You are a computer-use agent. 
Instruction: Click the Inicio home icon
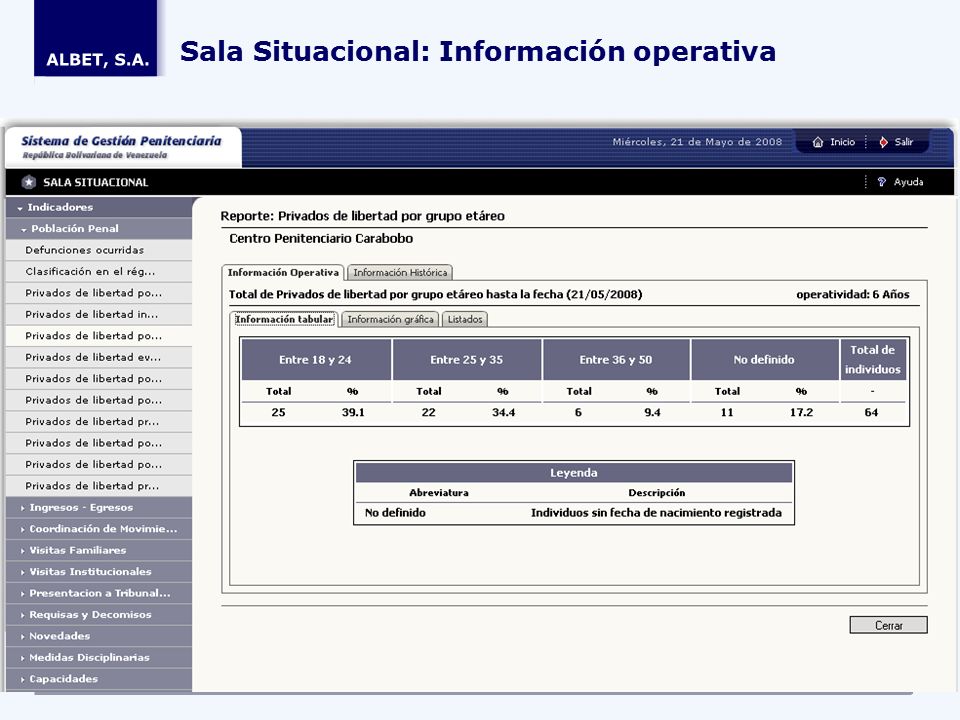click(817, 142)
